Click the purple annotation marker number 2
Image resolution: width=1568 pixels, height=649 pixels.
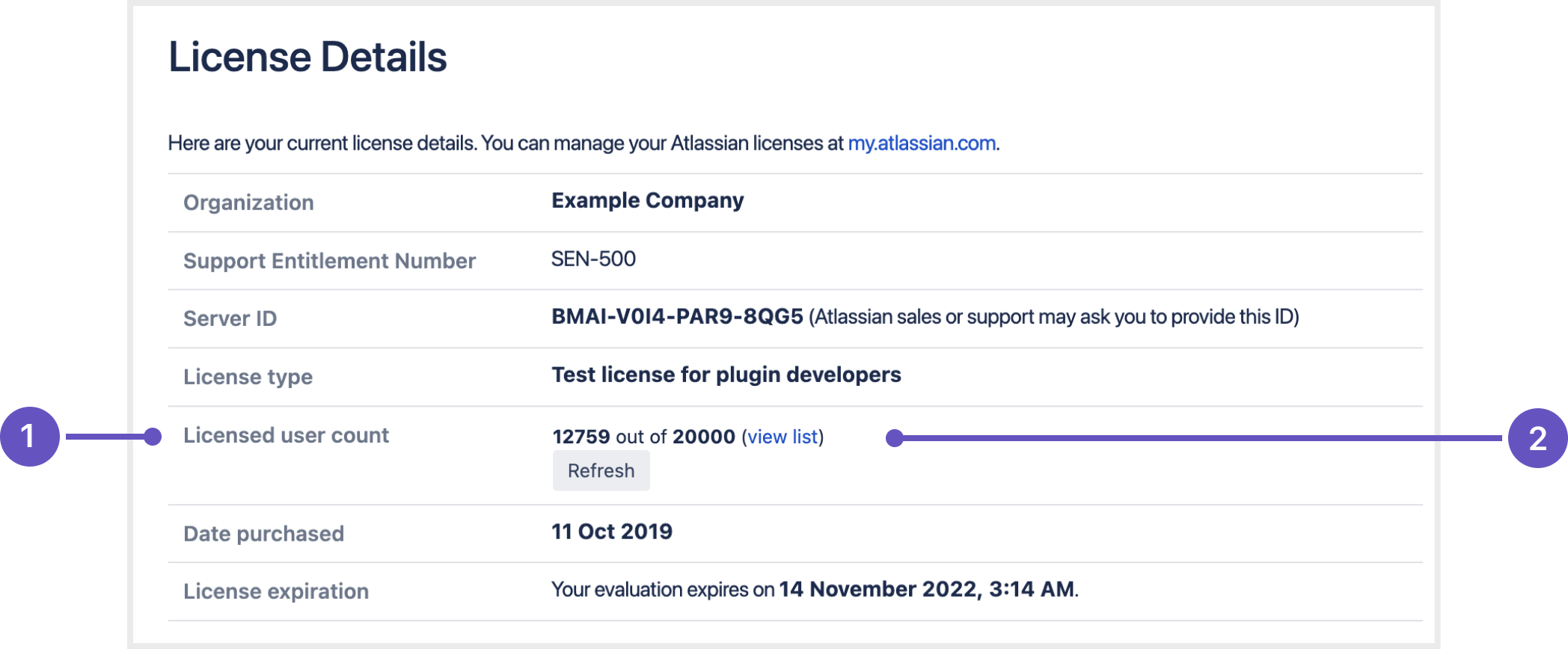[x=1538, y=438]
